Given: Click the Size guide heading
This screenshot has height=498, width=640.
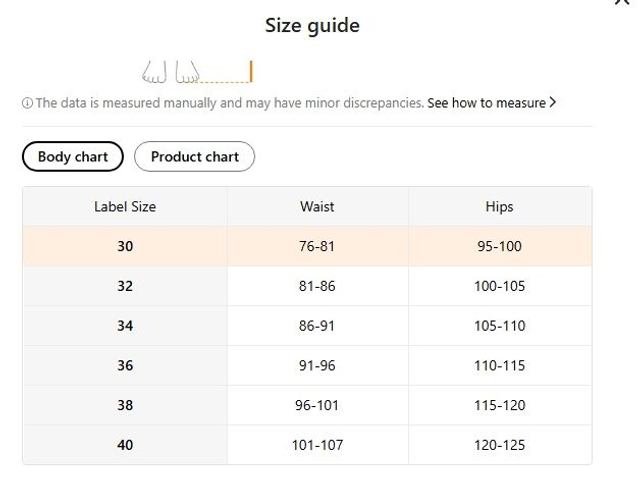Looking at the screenshot, I should click(x=312, y=26).
